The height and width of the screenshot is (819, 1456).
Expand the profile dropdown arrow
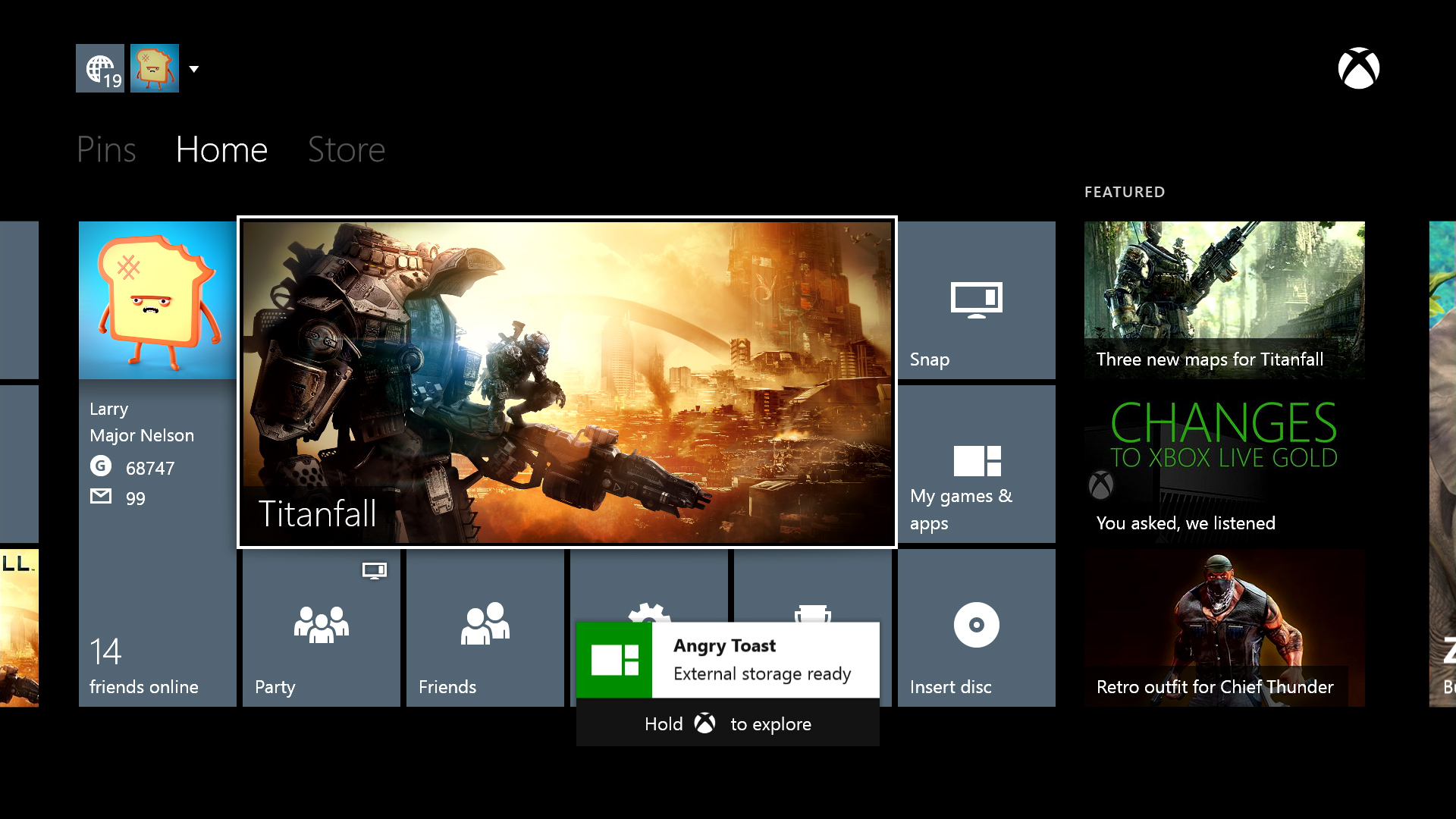(194, 69)
